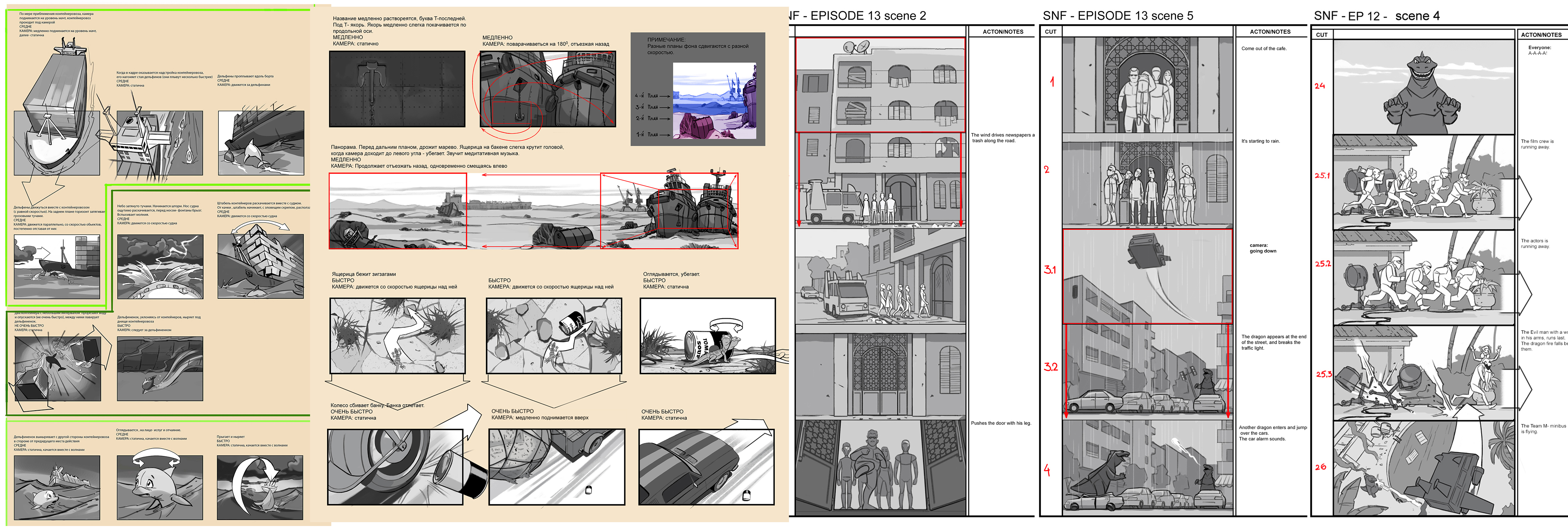Click the CUT column header in scene 5

tap(1051, 32)
